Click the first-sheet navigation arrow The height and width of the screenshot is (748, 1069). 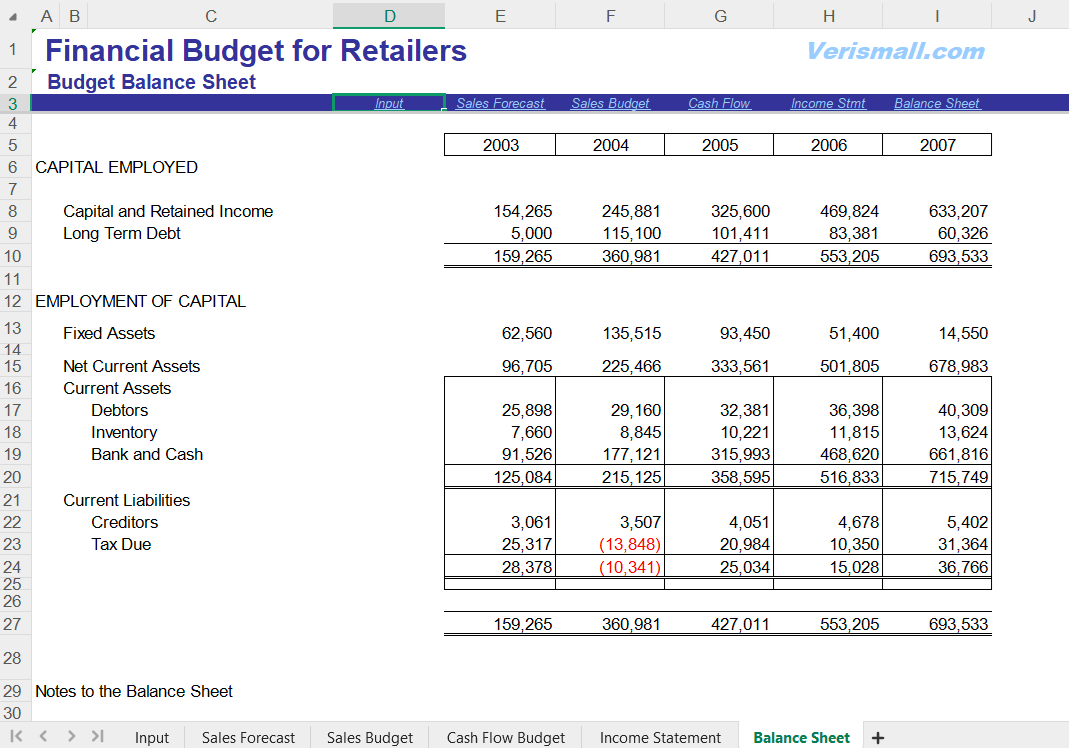pyautogui.click(x=17, y=737)
